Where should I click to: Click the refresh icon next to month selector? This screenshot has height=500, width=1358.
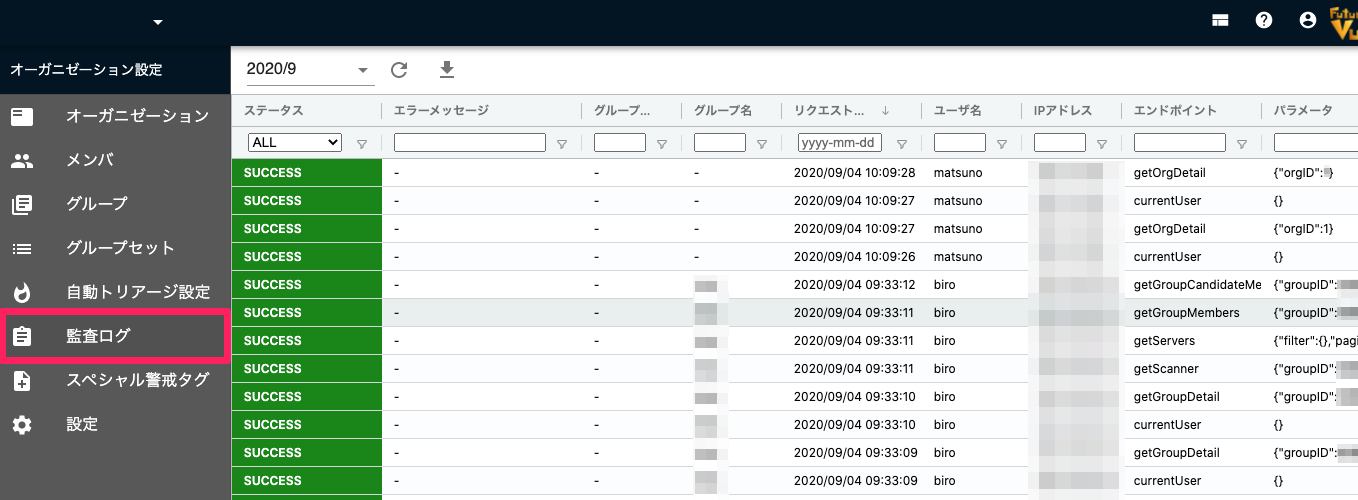coord(399,70)
